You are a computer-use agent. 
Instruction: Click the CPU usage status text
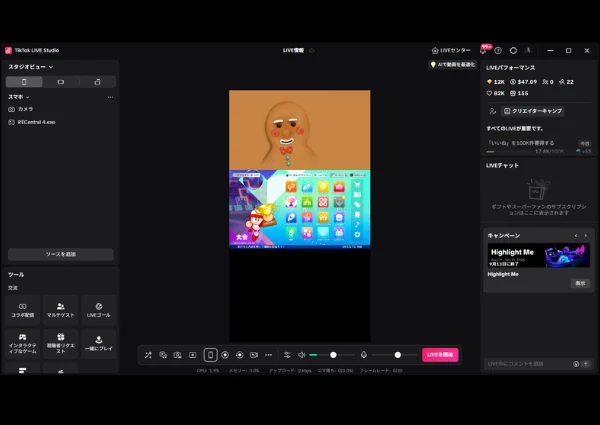click(208, 370)
